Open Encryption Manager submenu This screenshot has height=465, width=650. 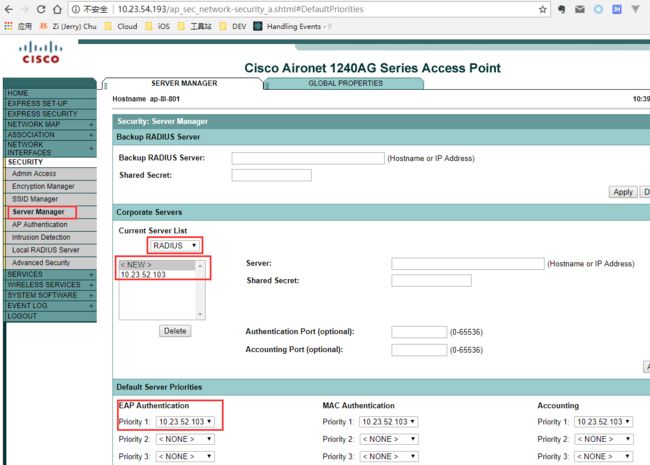[x=43, y=186]
